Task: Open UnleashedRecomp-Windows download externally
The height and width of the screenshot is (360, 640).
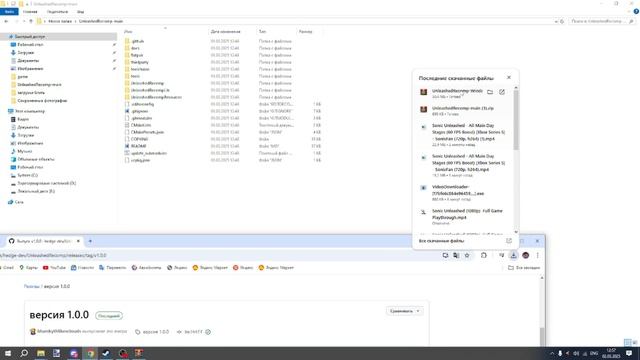Action: tap(502, 92)
